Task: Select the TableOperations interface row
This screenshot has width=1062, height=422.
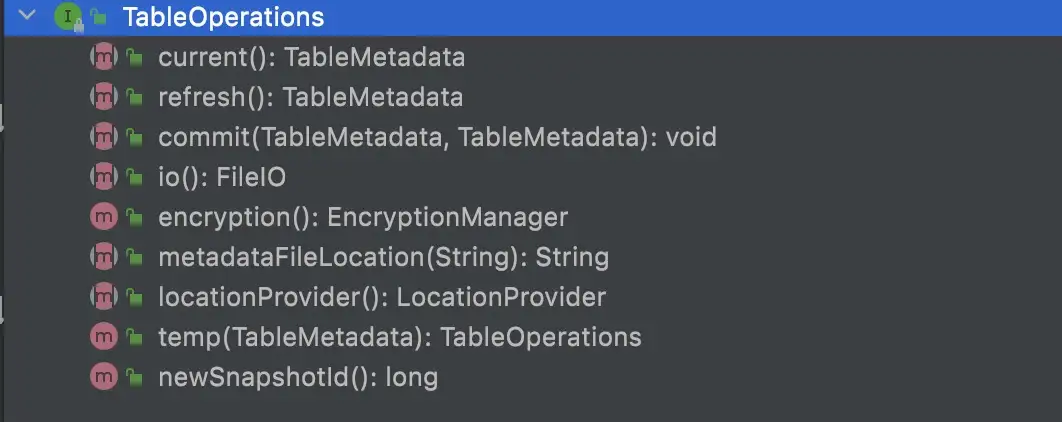Action: 533,17
